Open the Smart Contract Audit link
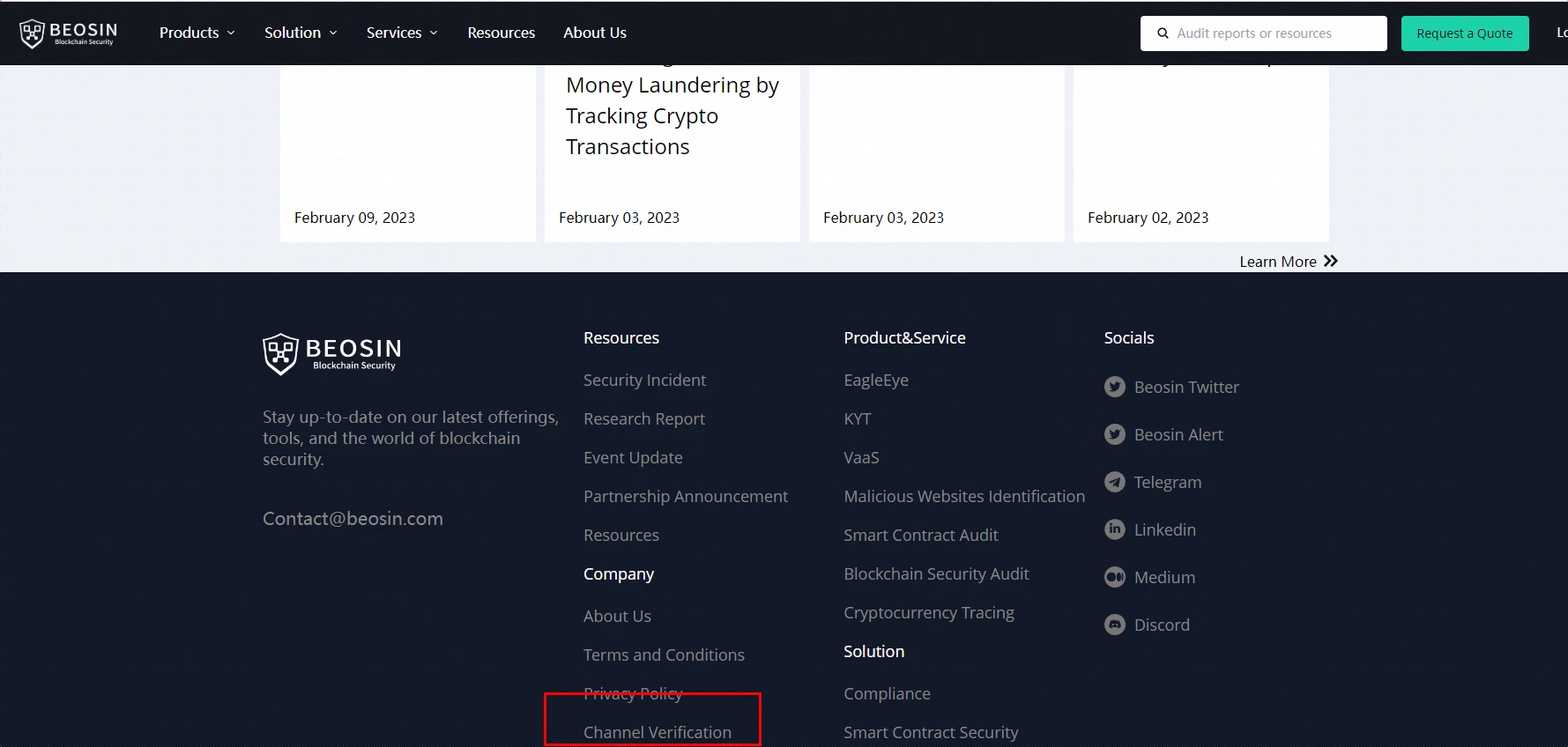Screen dimensions: 1568x747 921,535
